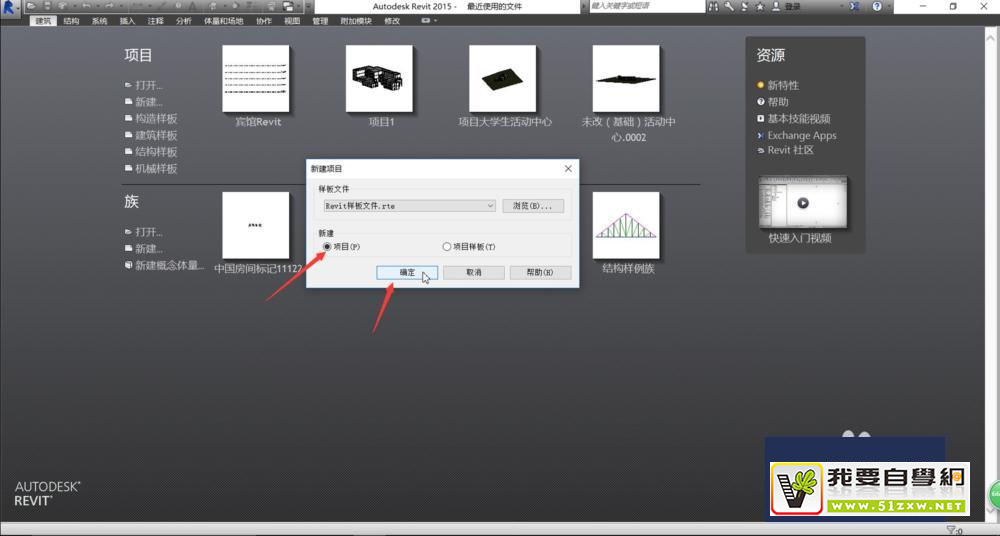This screenshot has height=536, width=1000.
Task: Open the 管理 ribbon tab
Action: coord(319,20)
